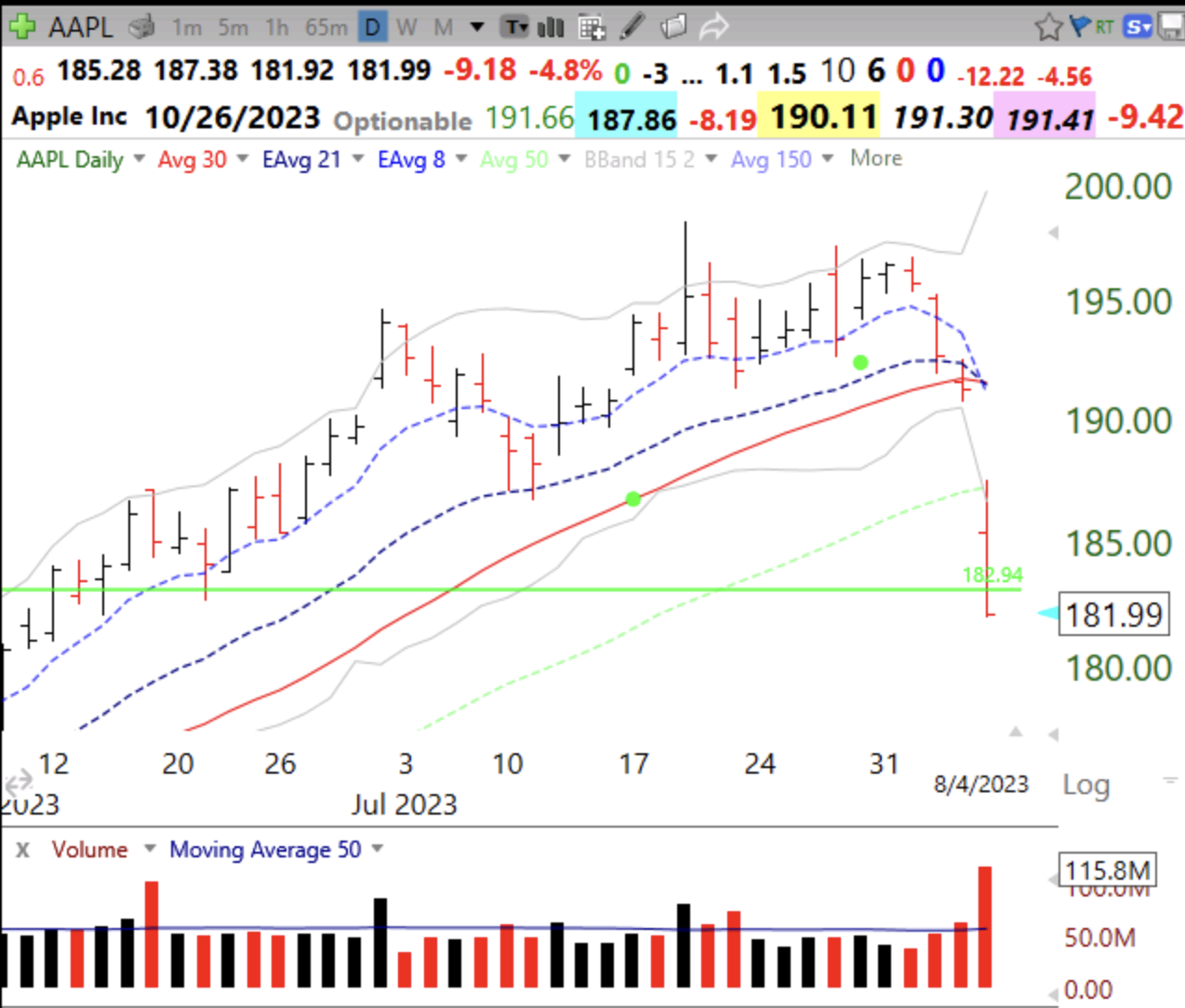
Task: Select the D daily timeframe
Action: pos(372,28)
